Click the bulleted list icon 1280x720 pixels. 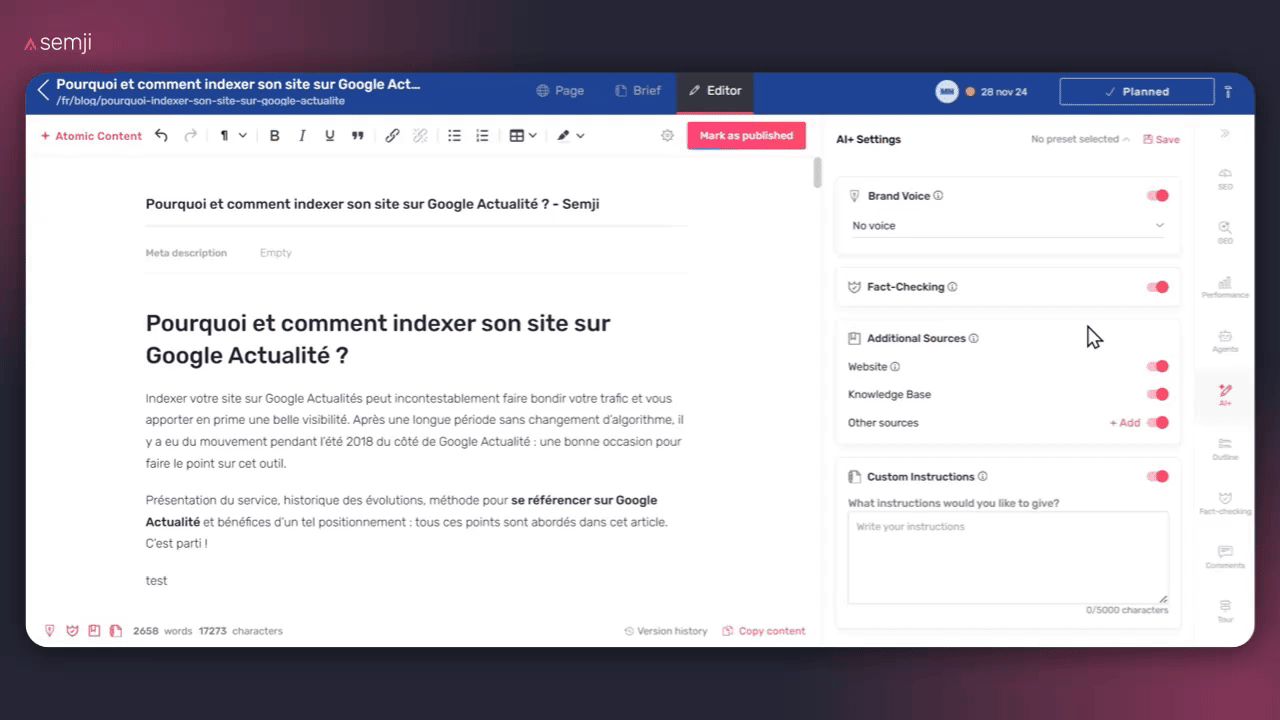pos(454,136)
